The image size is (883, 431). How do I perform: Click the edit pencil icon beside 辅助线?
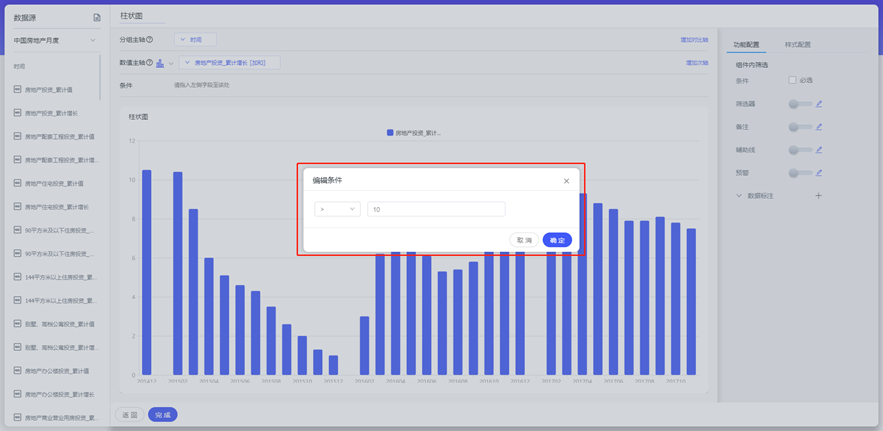[819, 150]
